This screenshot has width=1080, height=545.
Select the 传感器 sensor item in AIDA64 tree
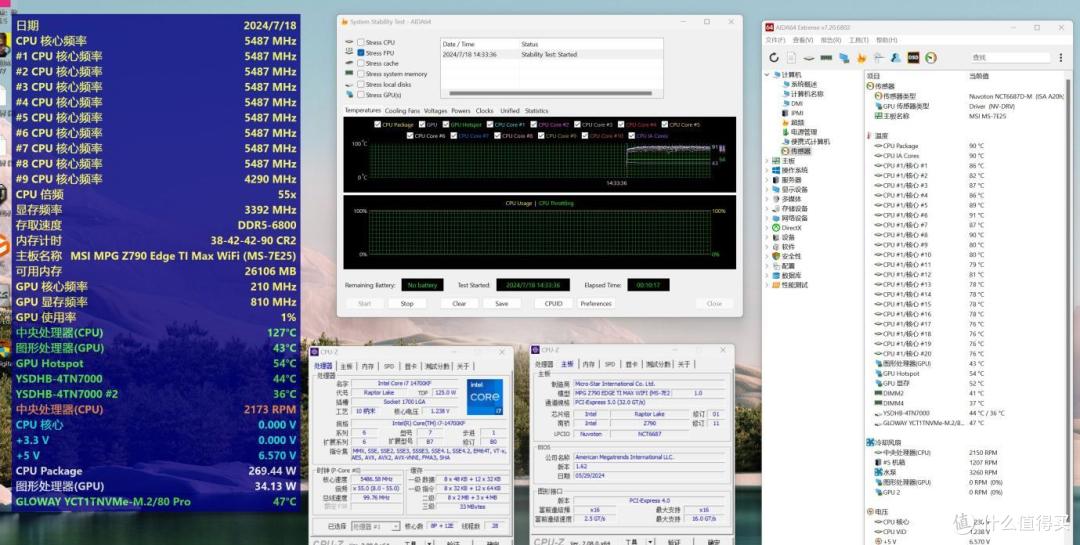tap(796, 151)
